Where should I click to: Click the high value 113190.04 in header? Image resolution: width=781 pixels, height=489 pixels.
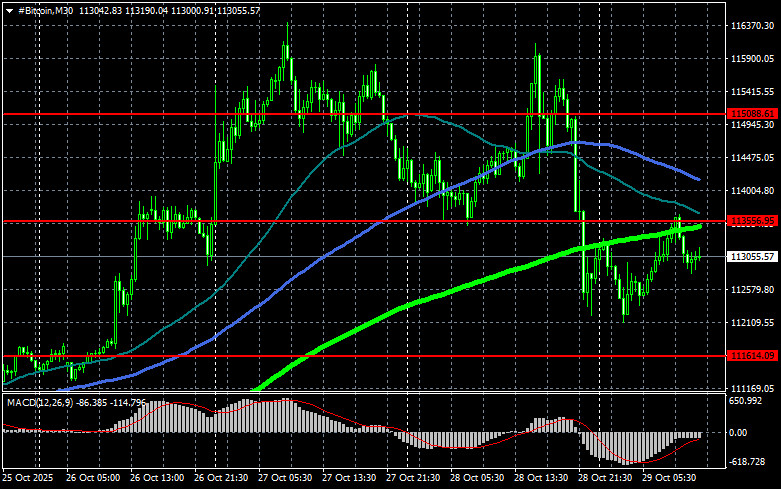146,10
